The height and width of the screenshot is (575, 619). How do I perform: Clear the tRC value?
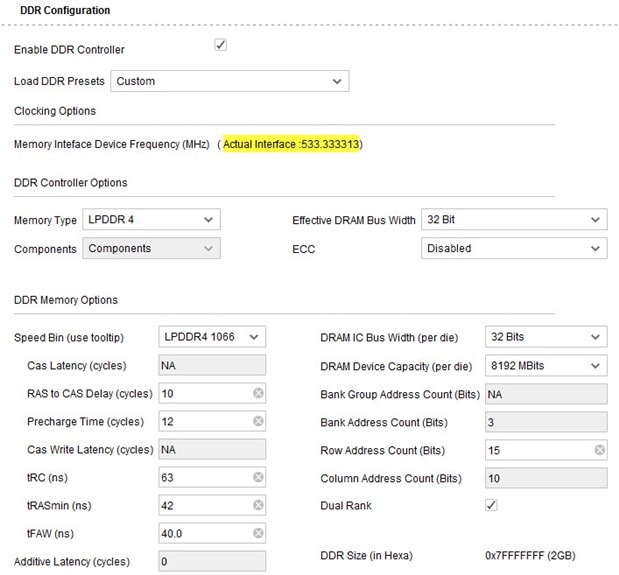[x=258, y=478]
